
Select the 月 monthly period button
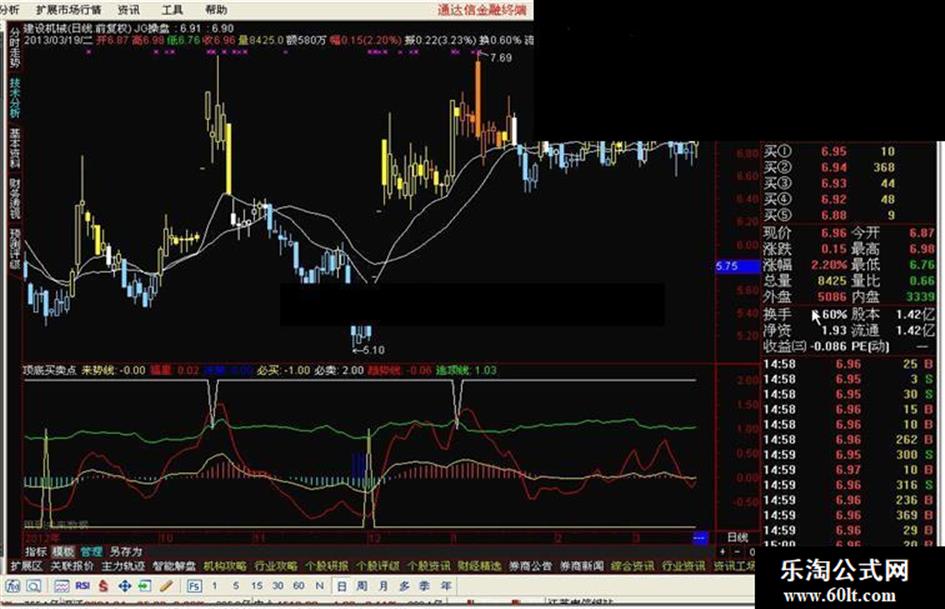coord(383,585)
